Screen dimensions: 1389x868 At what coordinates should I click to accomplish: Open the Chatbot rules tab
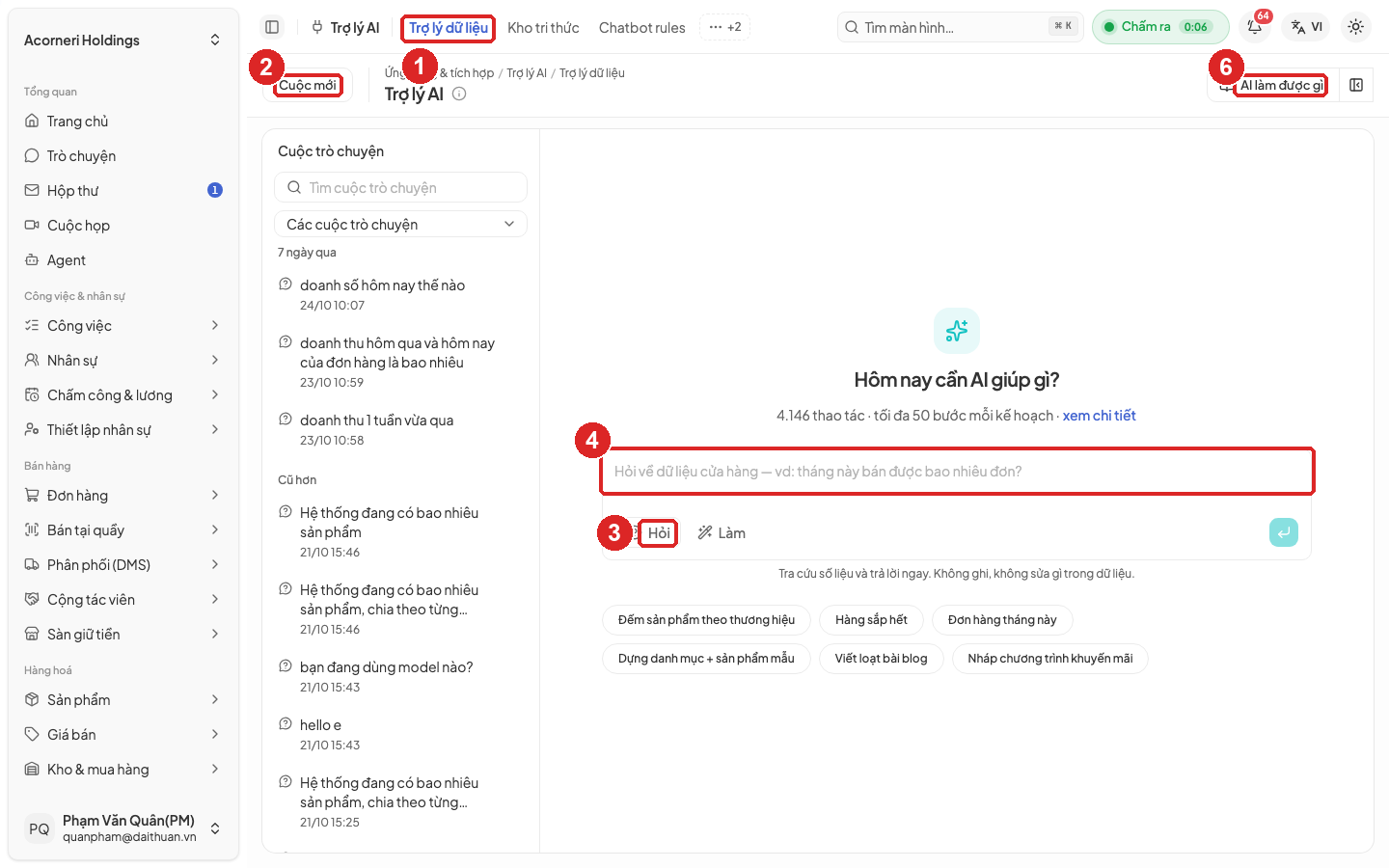pos(642,27)
